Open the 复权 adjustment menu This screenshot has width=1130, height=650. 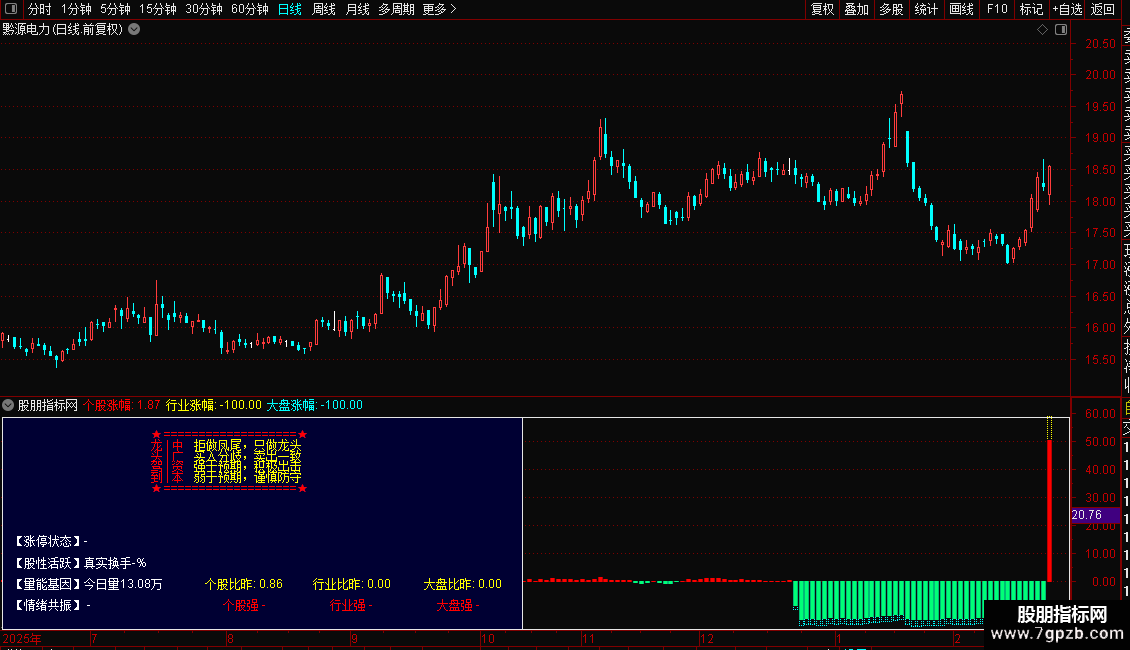(822, 9)
